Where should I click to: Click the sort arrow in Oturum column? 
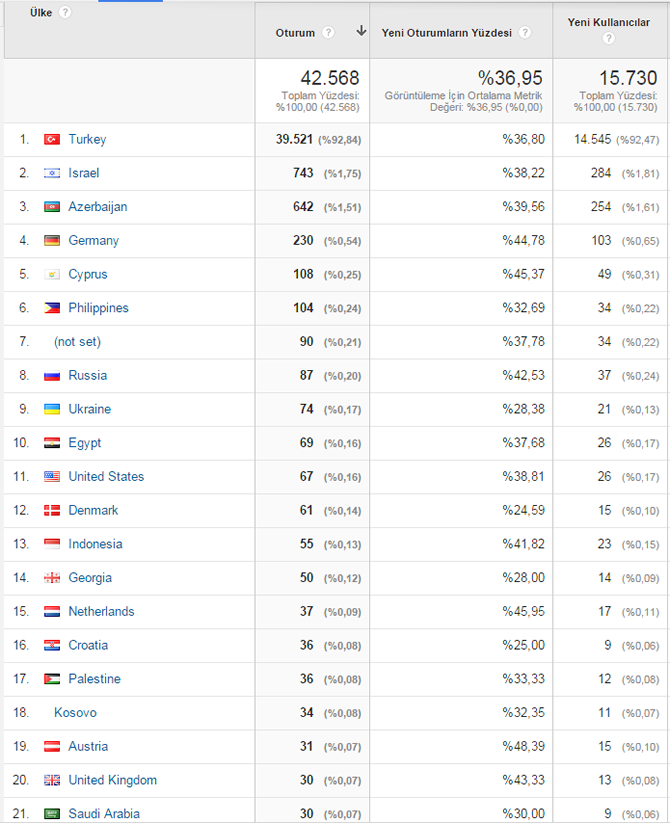[x=361, y=32]
